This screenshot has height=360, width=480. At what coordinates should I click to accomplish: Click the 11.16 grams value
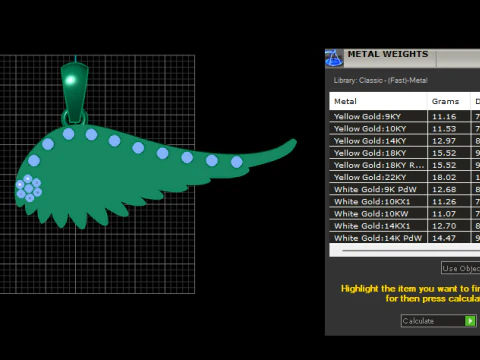(x=444, y=117)
